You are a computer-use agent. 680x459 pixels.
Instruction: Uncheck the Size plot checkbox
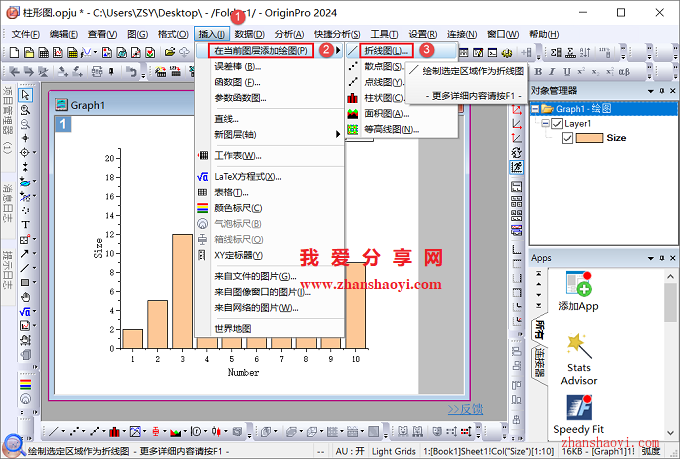567,138
